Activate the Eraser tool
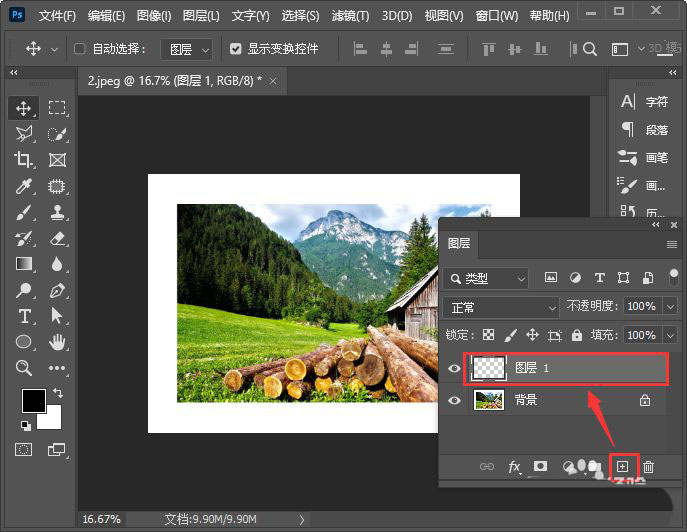This screenshot has width=687, height=532. click(57, 239)
